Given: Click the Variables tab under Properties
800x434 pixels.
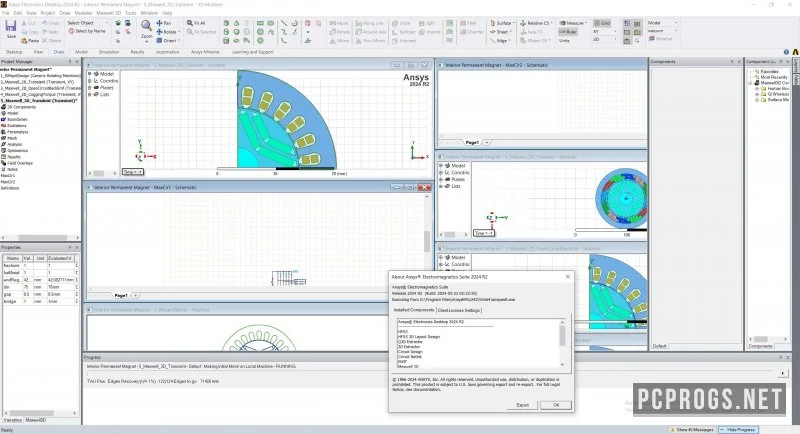Looking at the screenshot, I should pos(12,420).
